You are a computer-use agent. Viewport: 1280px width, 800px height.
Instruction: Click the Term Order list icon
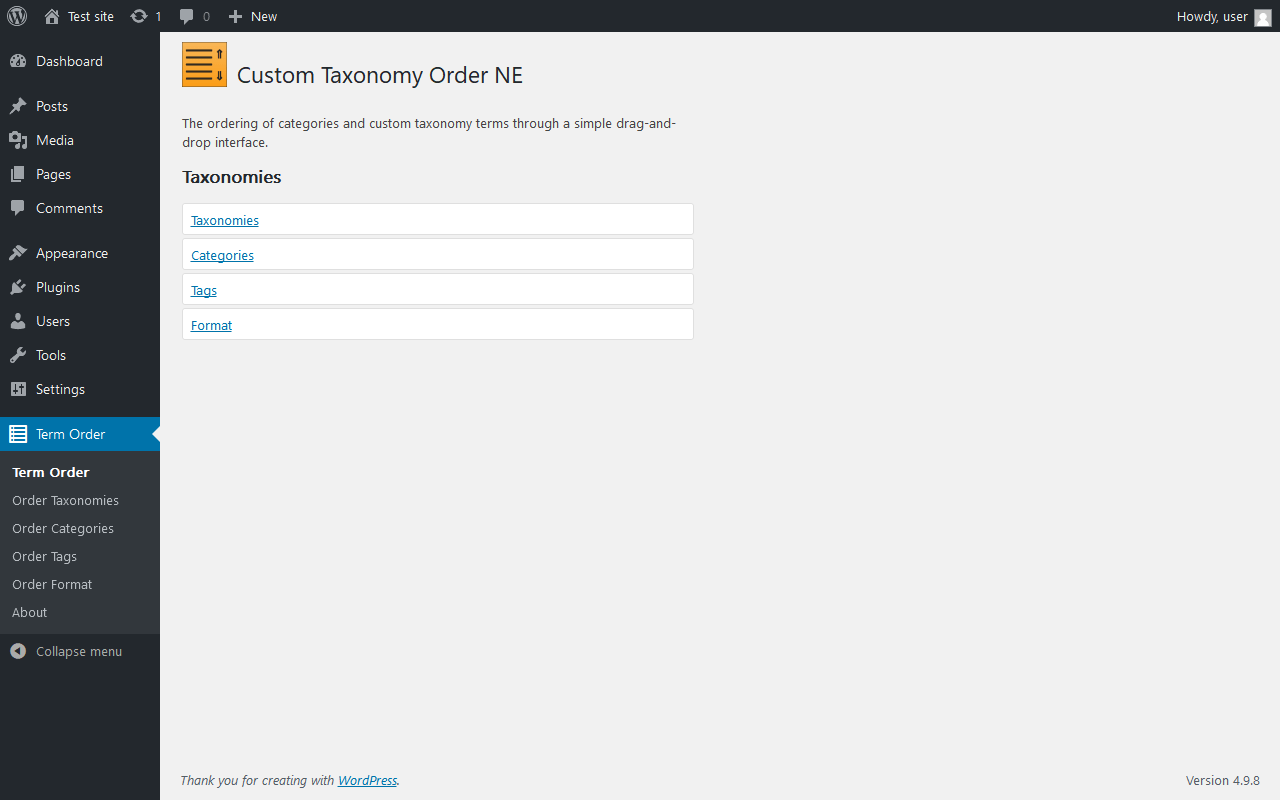tap(18, 434)
